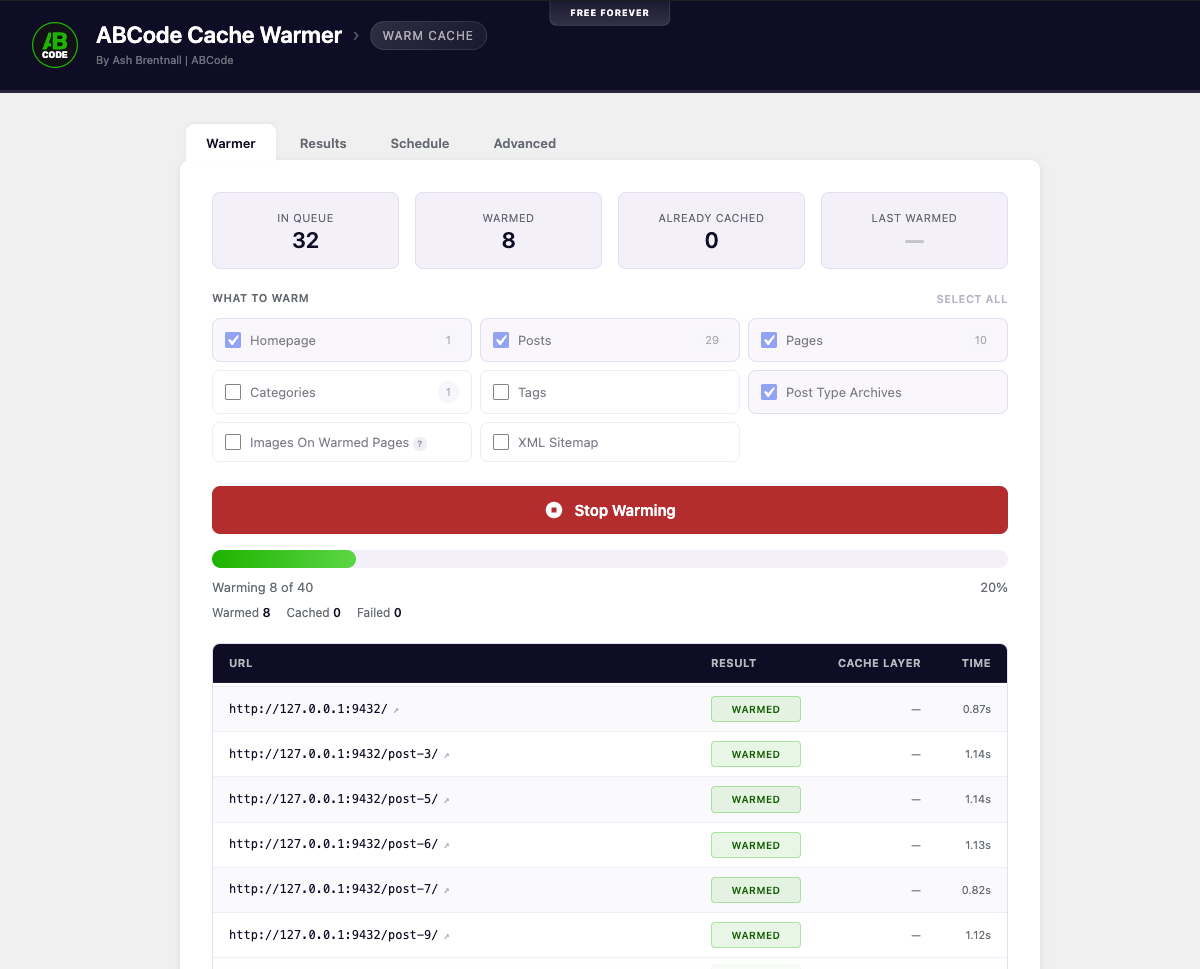The height and width of the screenshot is (969, 1200).
Task: Click the WARM CACHE breadcrumb pill
Action: (428, 36)
